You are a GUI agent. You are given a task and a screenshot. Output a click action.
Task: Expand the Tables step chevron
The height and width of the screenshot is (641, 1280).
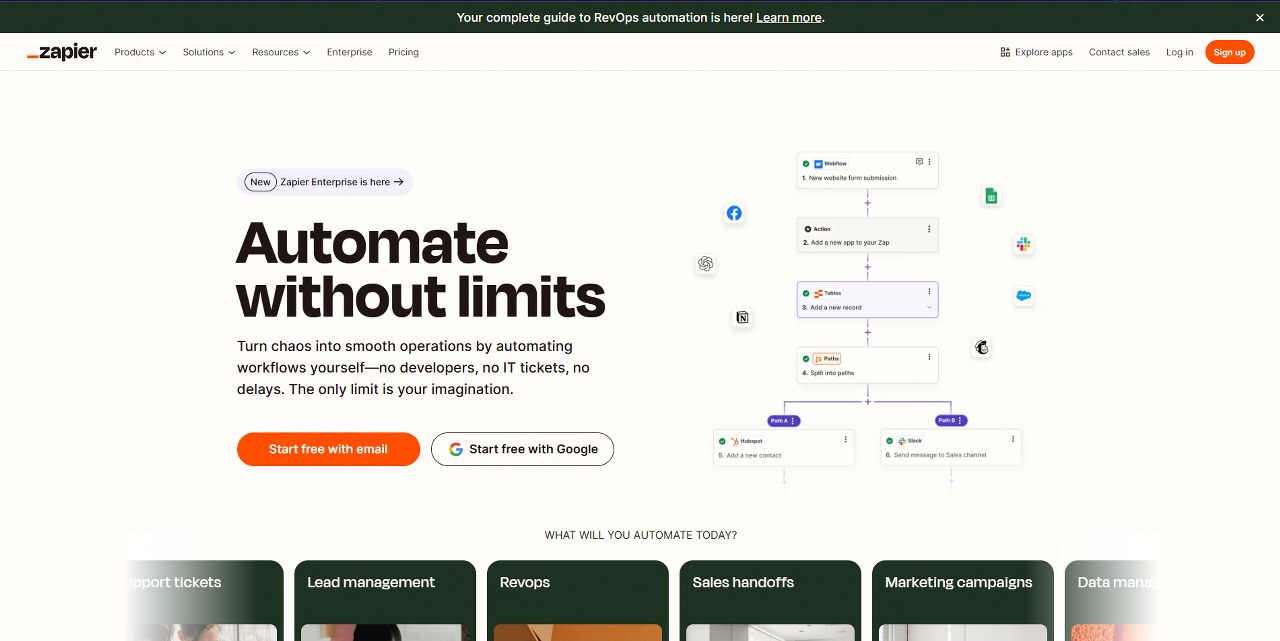[x=929, y=307]
